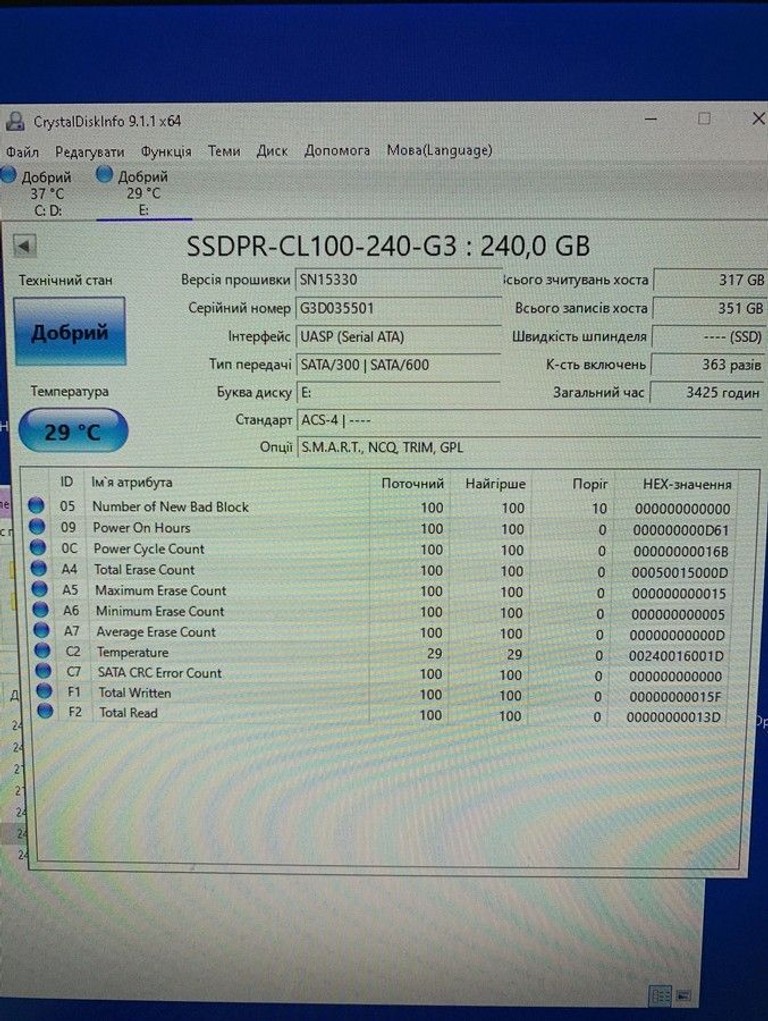Click the previous disk arrow button
The image size is (768, 1021).
(24, 246)
